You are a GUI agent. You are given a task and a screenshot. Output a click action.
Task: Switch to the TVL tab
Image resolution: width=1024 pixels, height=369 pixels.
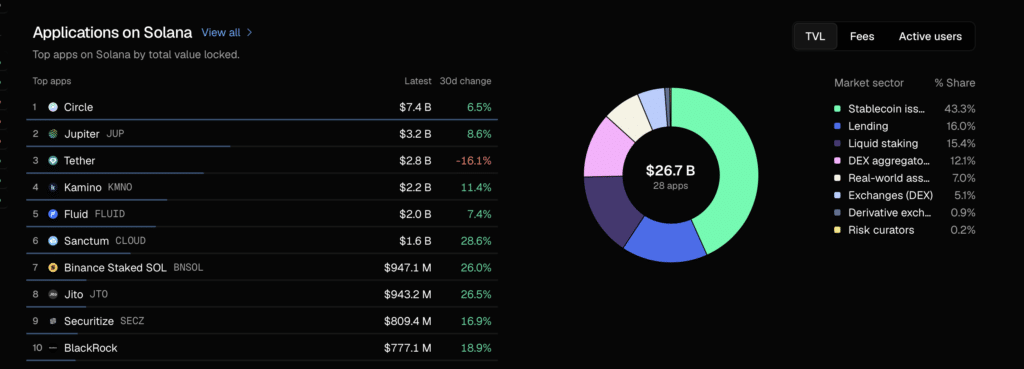click(x=815, y=37)
